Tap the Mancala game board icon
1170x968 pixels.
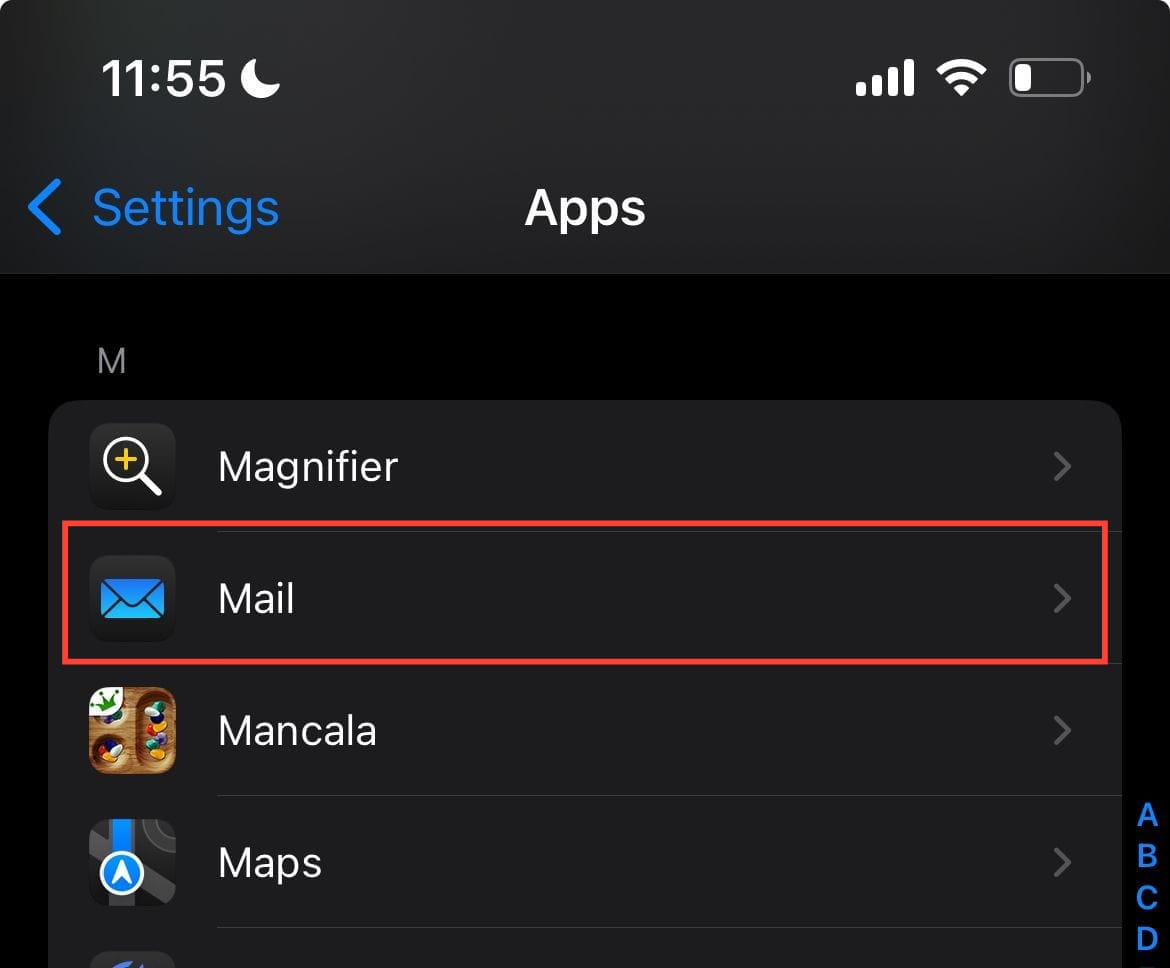pos(132,731)
